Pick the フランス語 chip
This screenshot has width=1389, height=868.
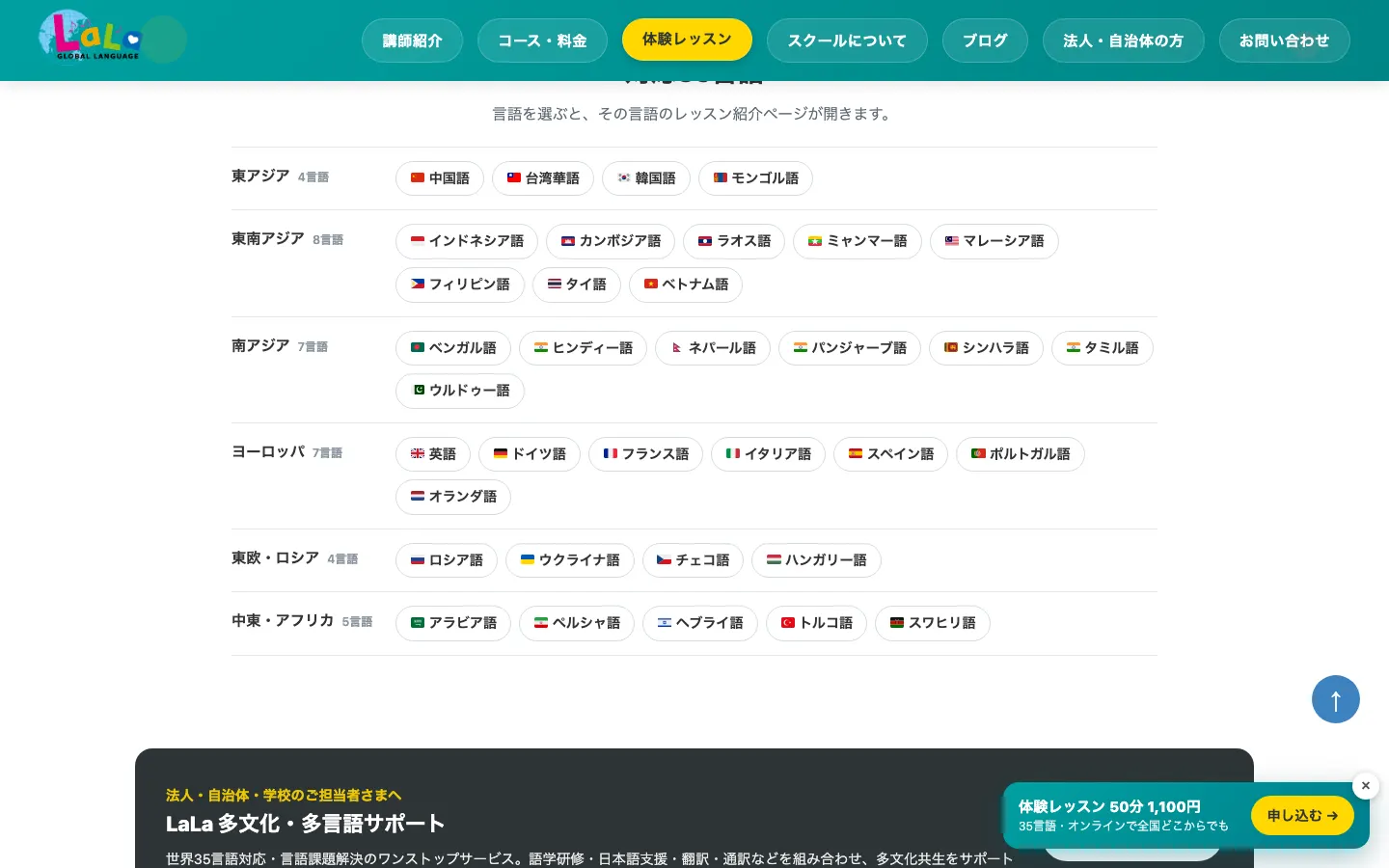[x=646, y=454]
